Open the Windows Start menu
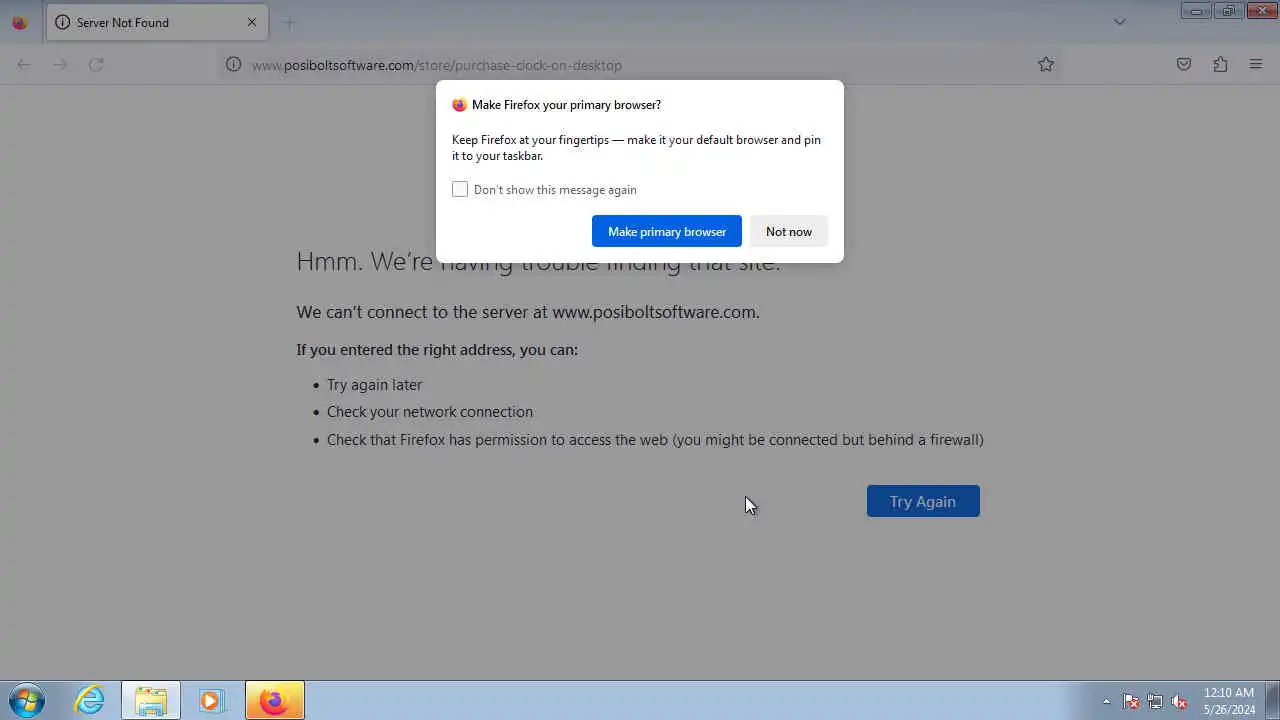The image size is (1280, 720). click(27, 700)
